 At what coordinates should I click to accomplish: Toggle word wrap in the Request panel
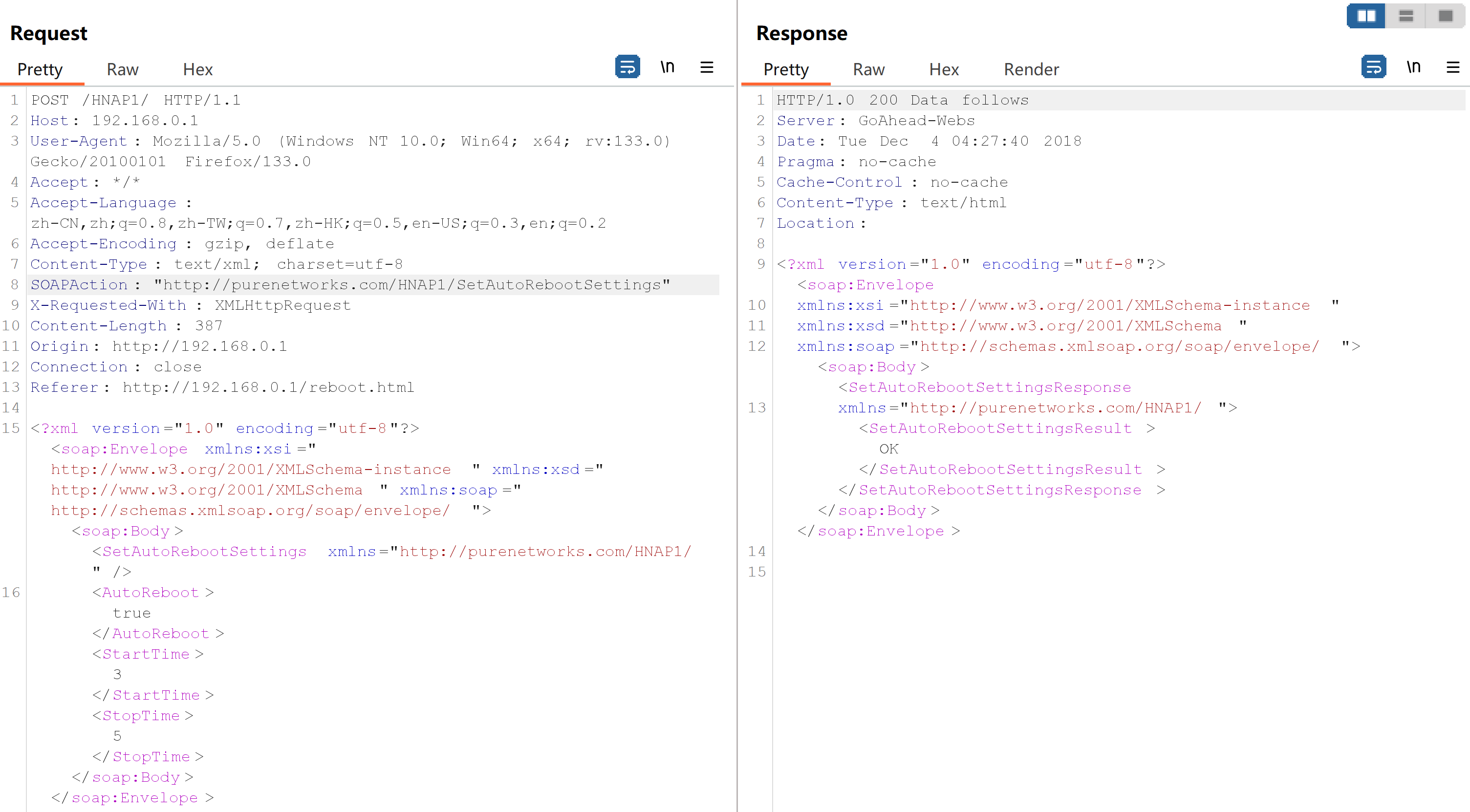[x=627, y=67]
